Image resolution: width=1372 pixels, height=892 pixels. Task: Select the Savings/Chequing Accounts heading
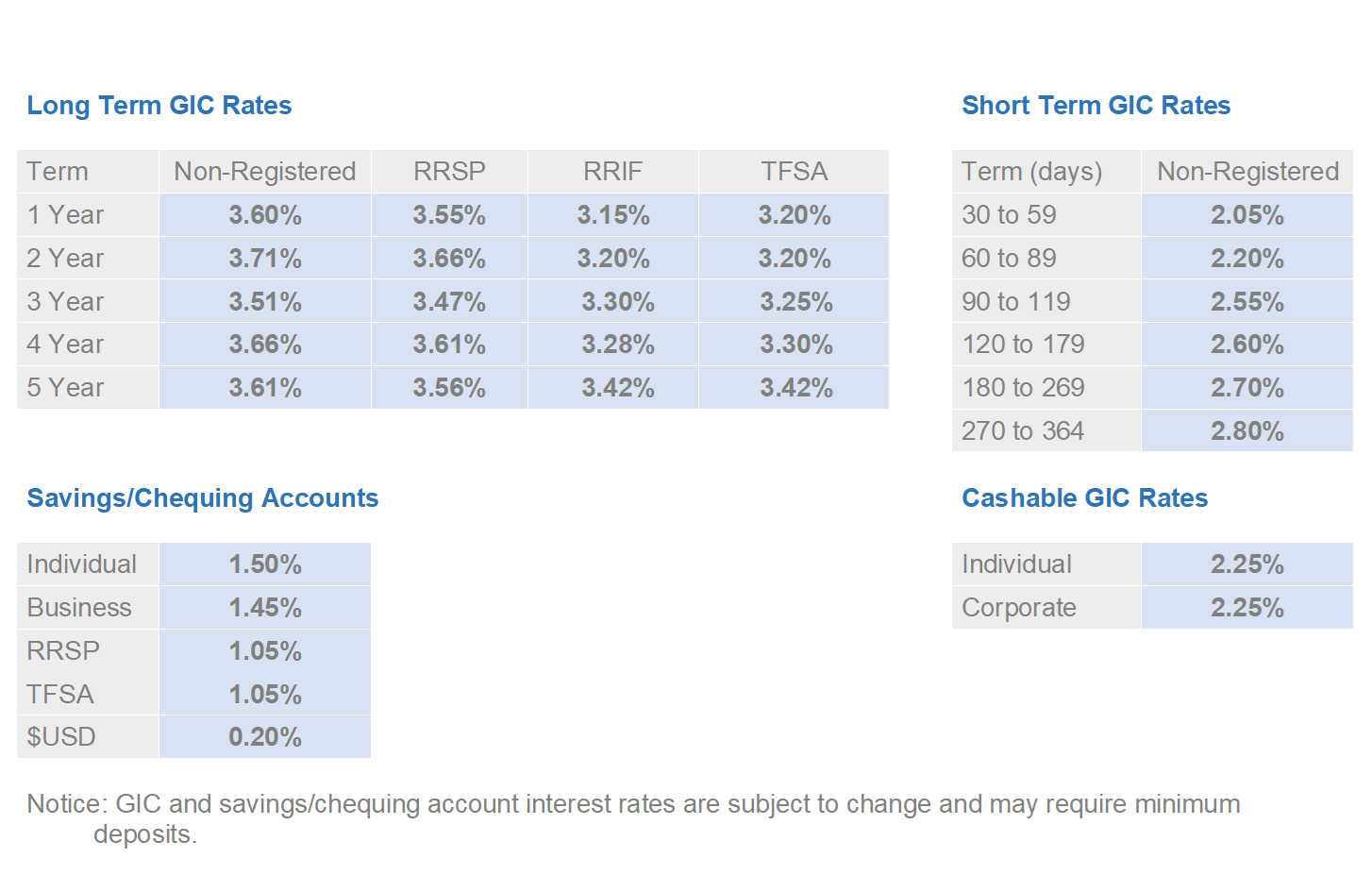pyautogui.click(x=202, y=498)
